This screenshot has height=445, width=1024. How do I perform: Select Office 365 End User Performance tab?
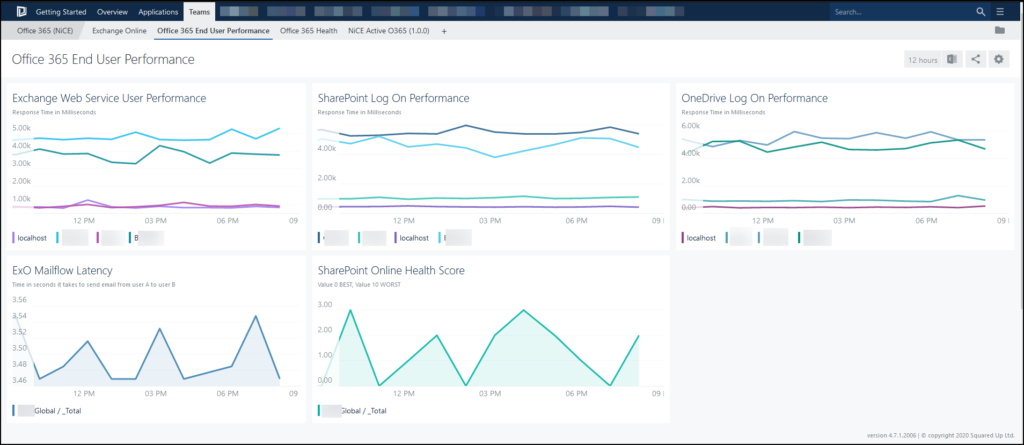214,31
